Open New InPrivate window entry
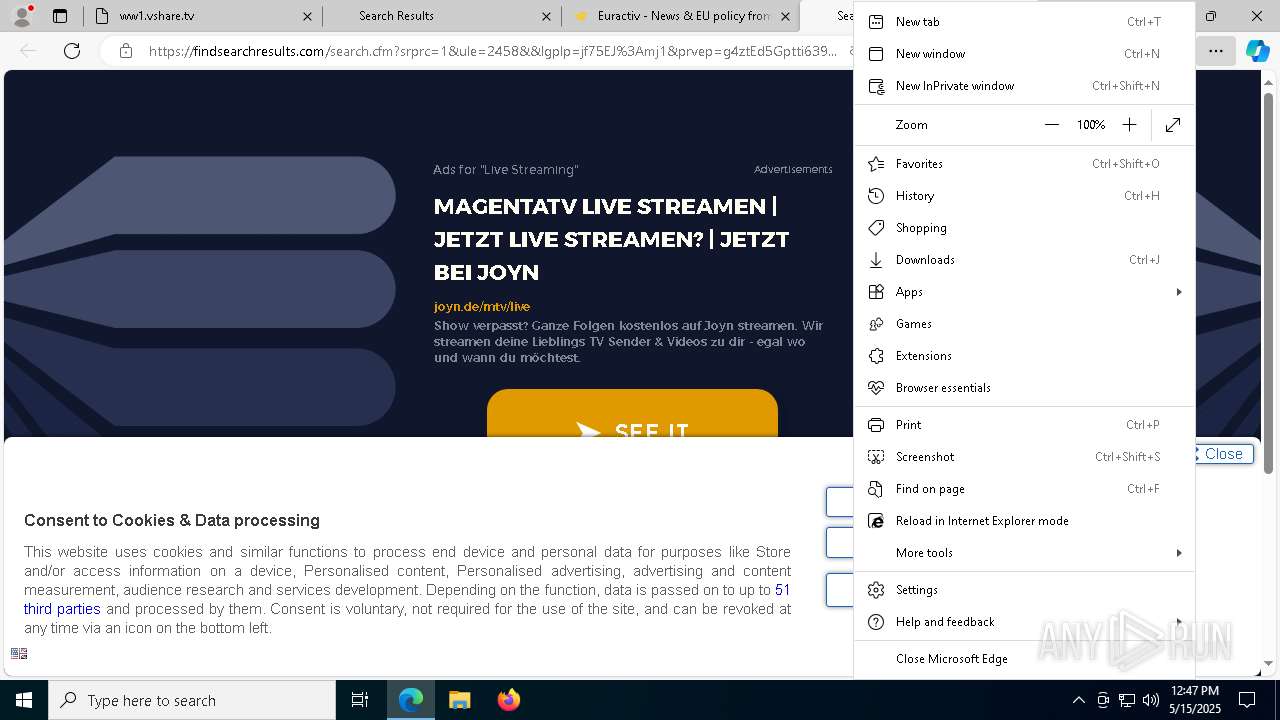The width and height of the screenshot is (1280, 720). [1024, 85]
